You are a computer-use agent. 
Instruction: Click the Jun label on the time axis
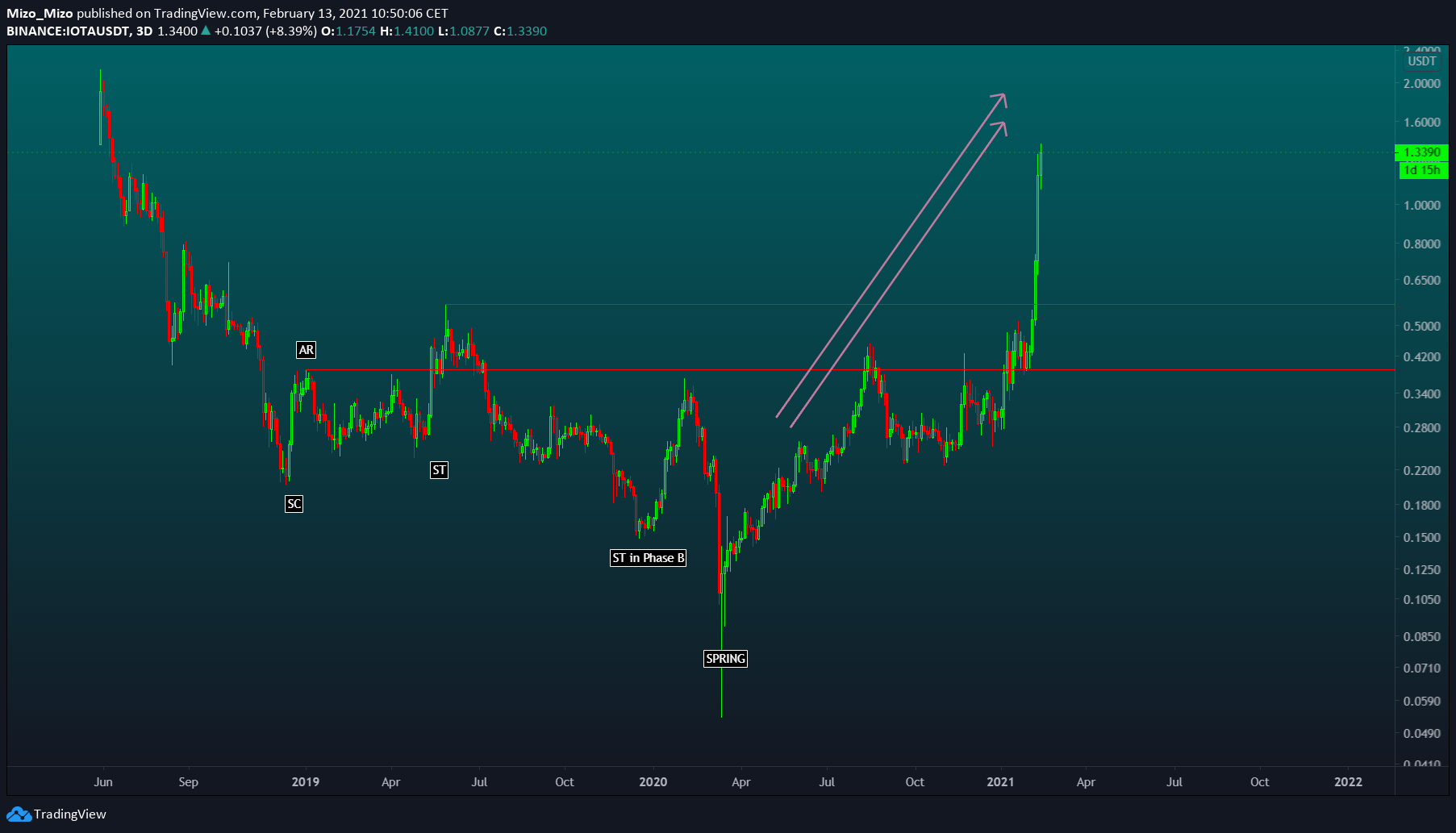coord(103,782)
